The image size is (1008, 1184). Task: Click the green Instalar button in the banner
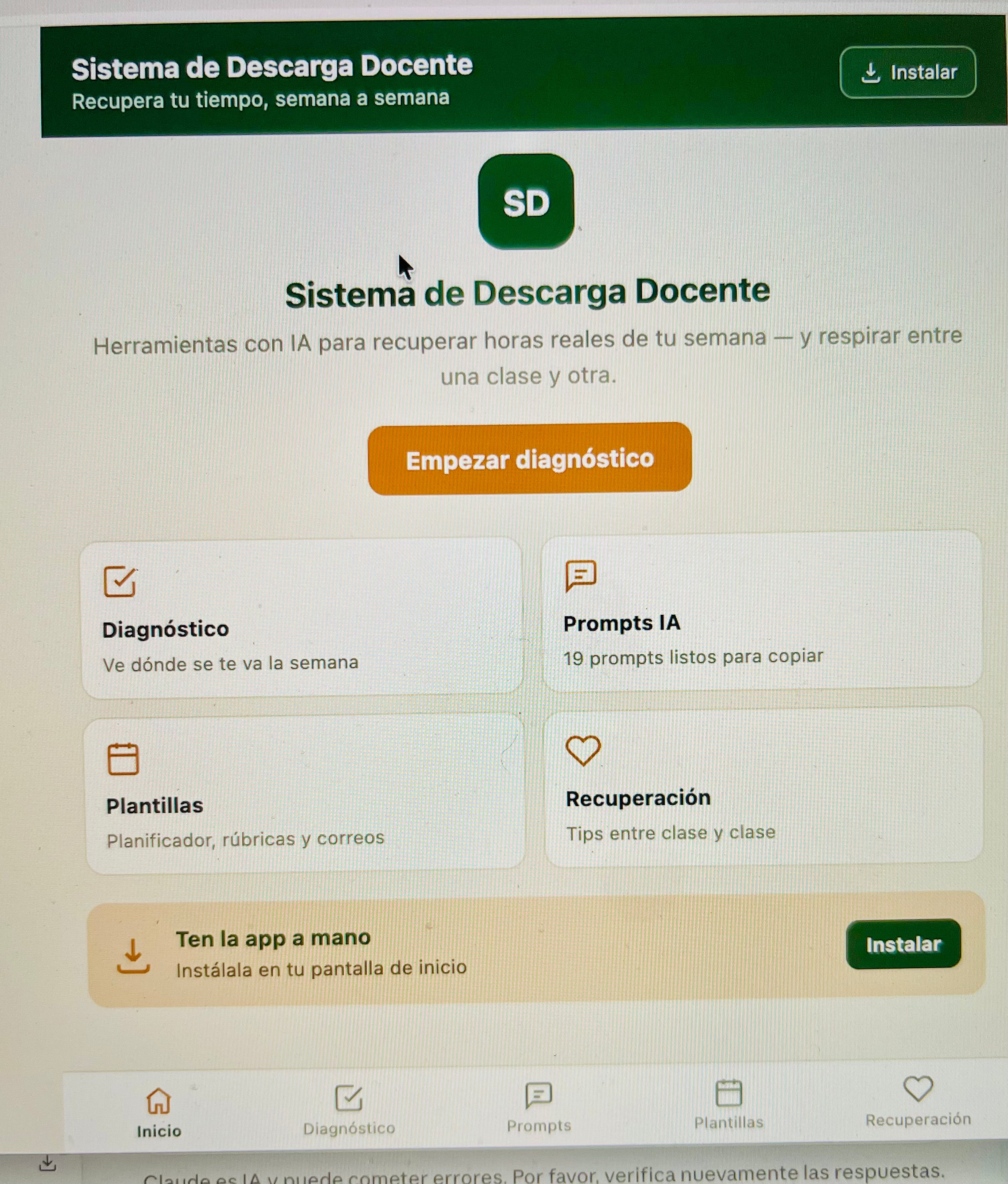(903, 944)
